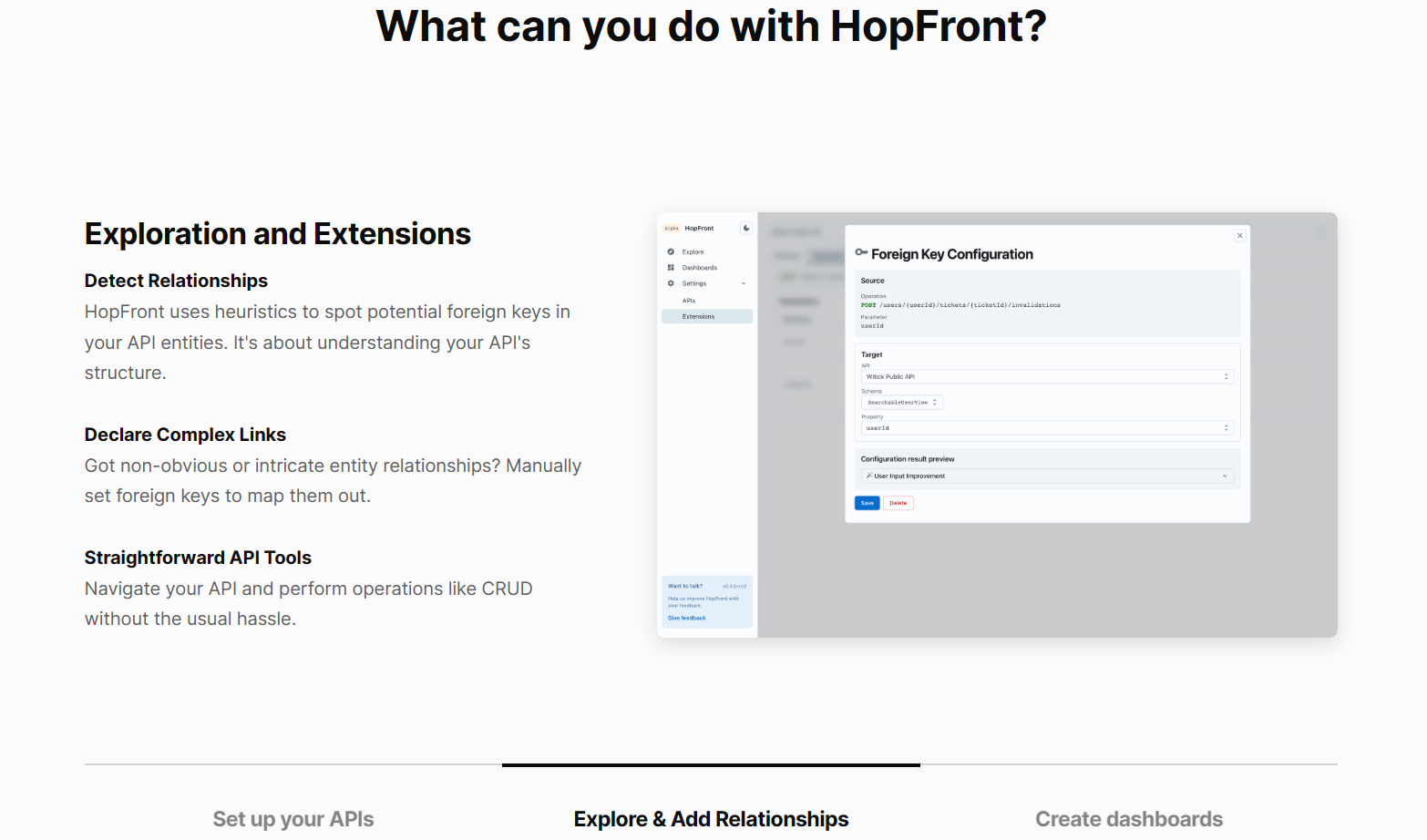This screenshot has width=1427, height=840.
Task: Switch to the Set up your APIs tab
Action: tap(293, 819)
